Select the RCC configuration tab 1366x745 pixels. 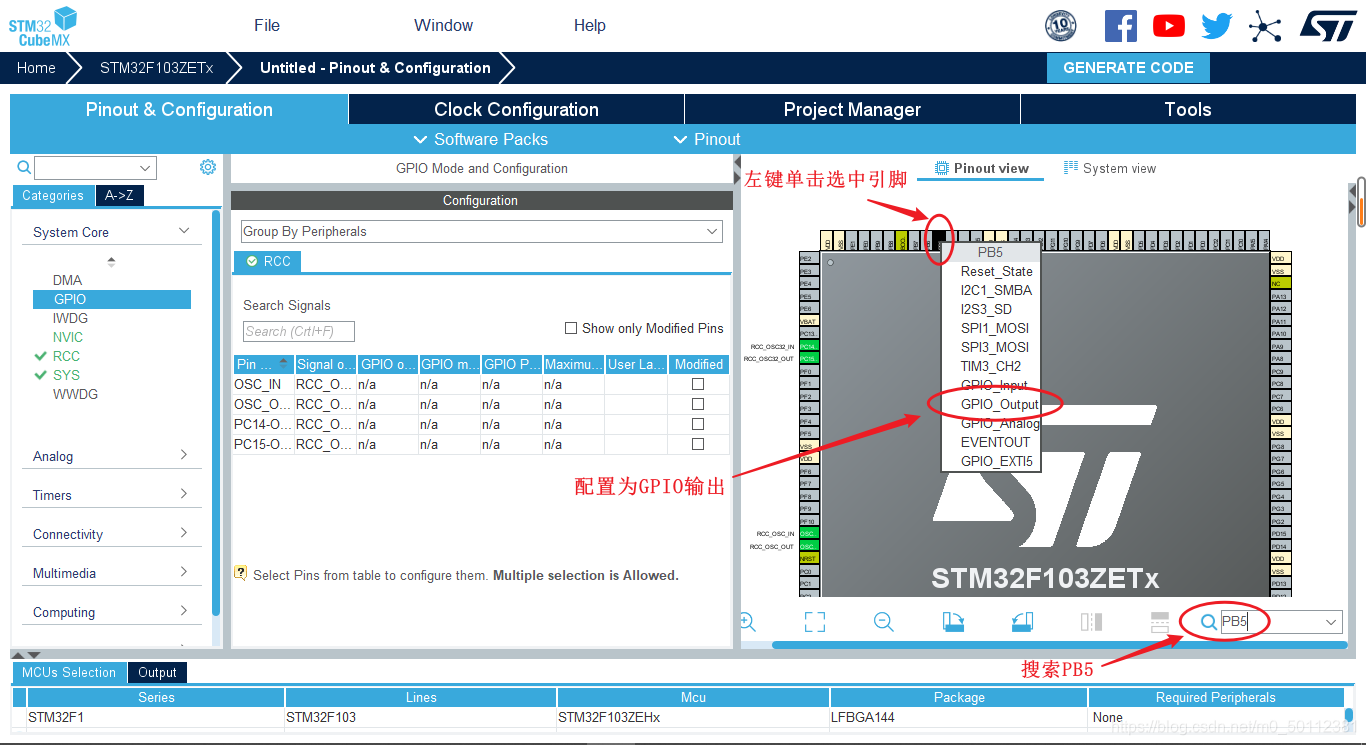(x=268, y=261)
